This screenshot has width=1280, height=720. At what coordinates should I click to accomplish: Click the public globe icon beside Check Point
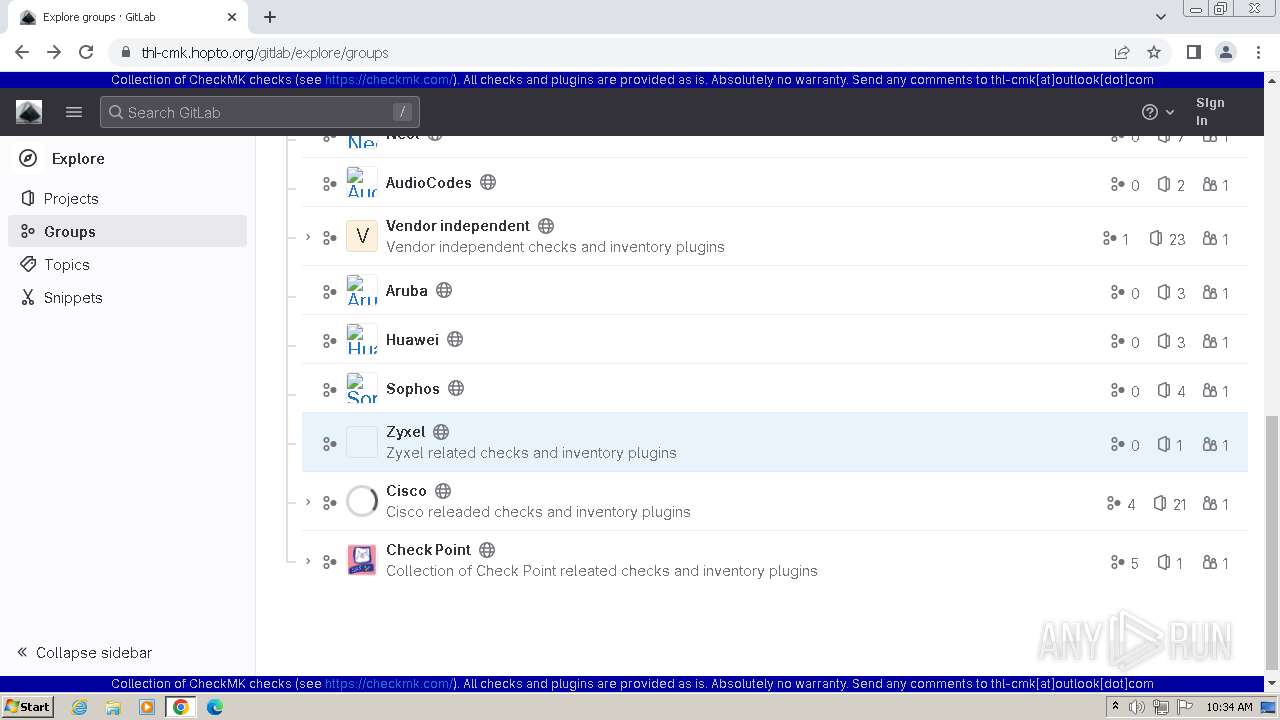(487, 550)
